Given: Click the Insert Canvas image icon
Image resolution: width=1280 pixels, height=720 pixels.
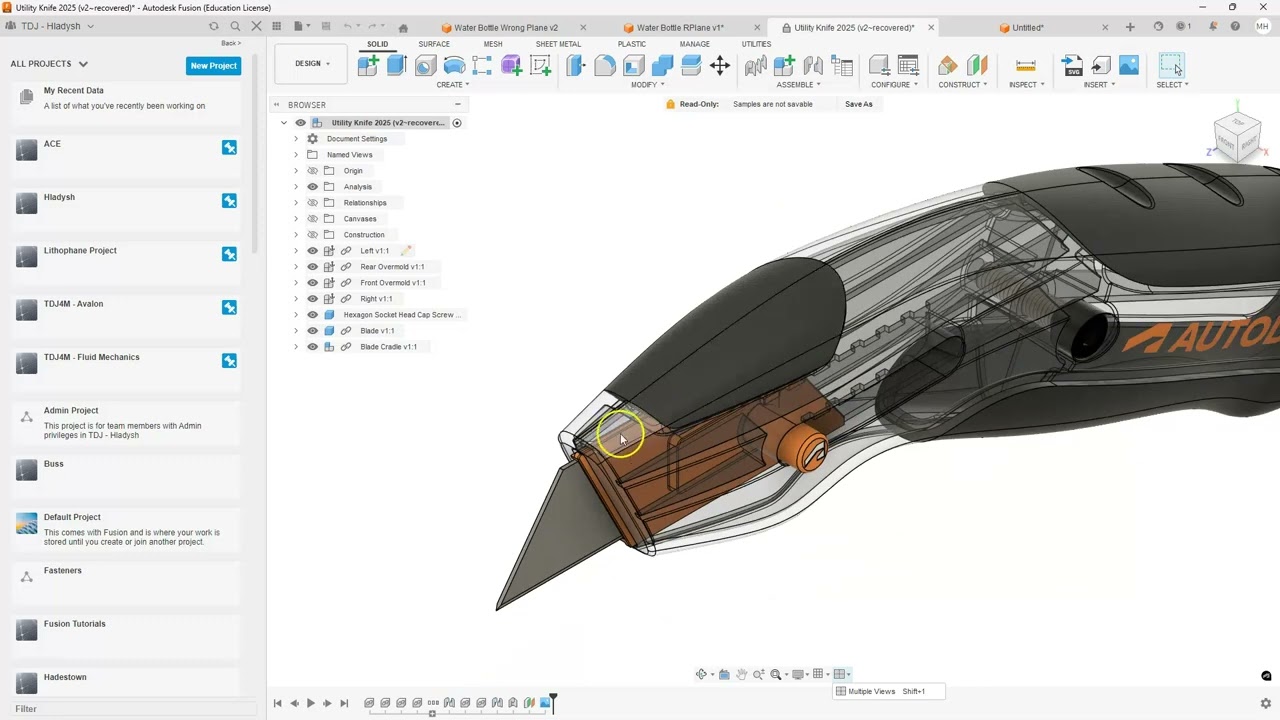Looking at the screenshot, I should pos(1129,66).
